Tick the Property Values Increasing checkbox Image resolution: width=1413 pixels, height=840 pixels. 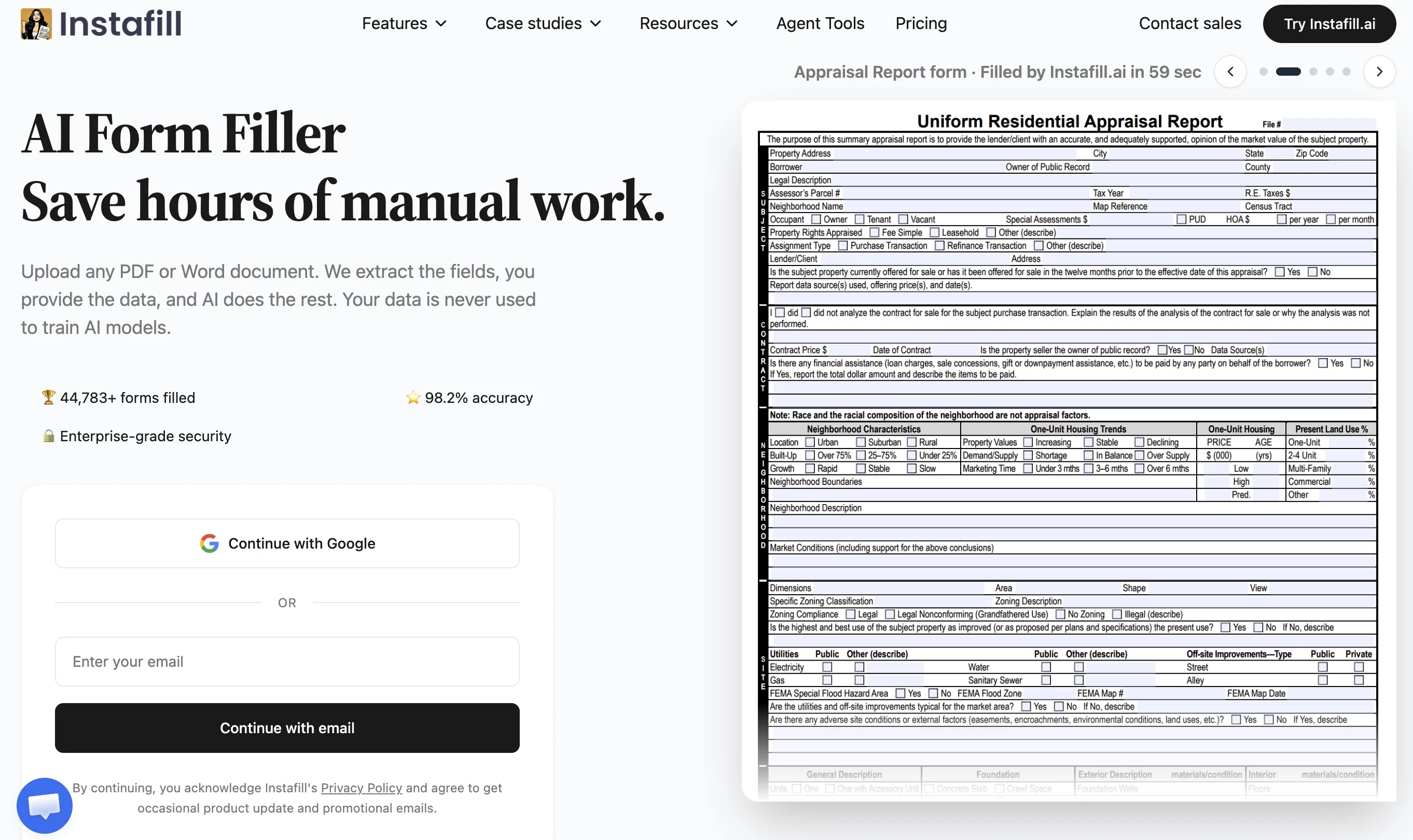tap(1028, 442)
